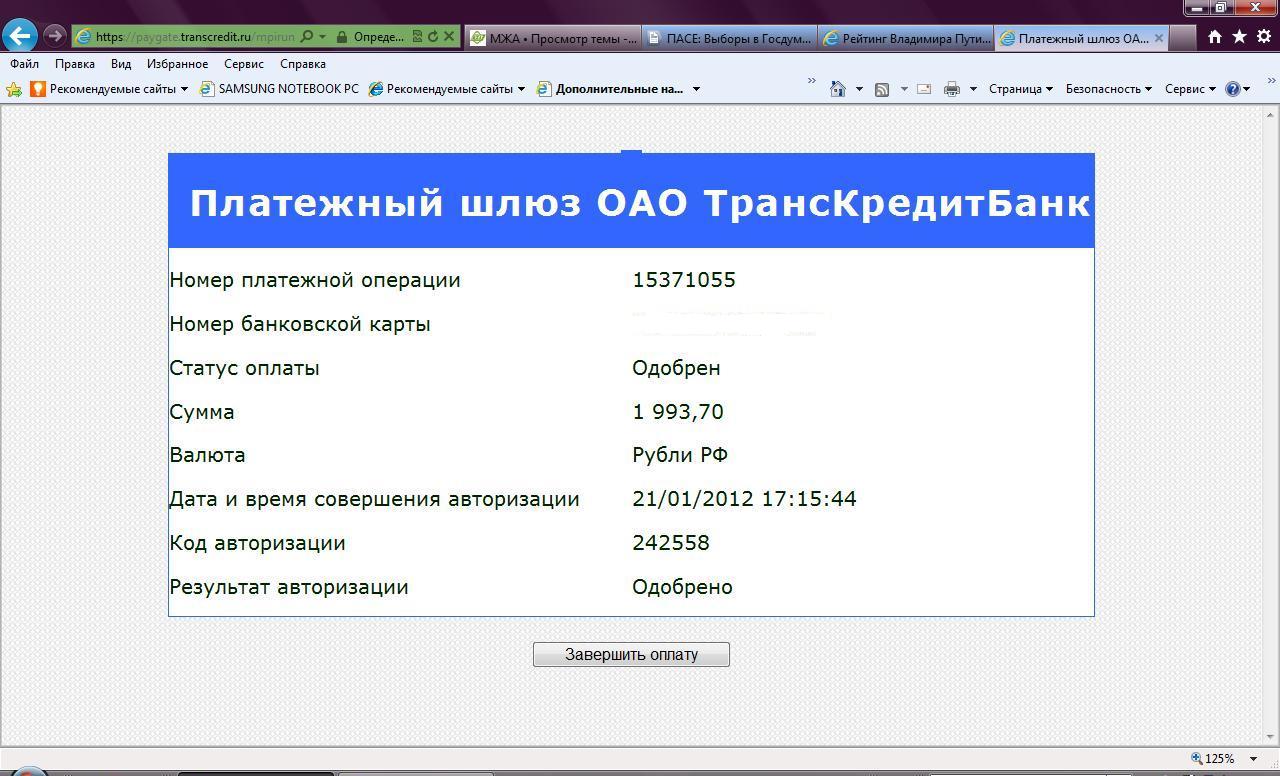The width and height of the screenshot is (1280, 776).
Task: Click the security padlock icon
Action: point(342,37)
